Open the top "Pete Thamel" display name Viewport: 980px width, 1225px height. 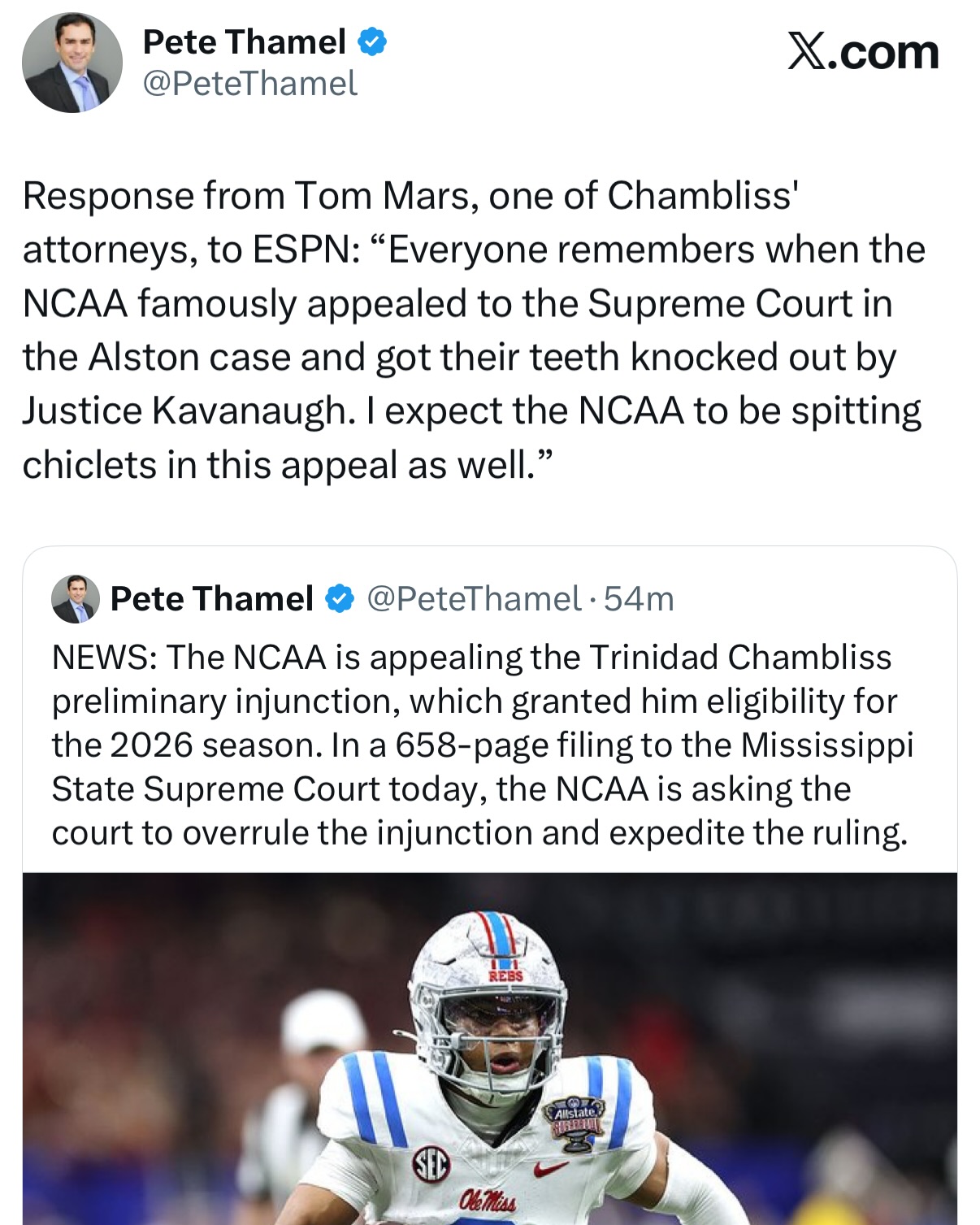[x=244, y=41]
